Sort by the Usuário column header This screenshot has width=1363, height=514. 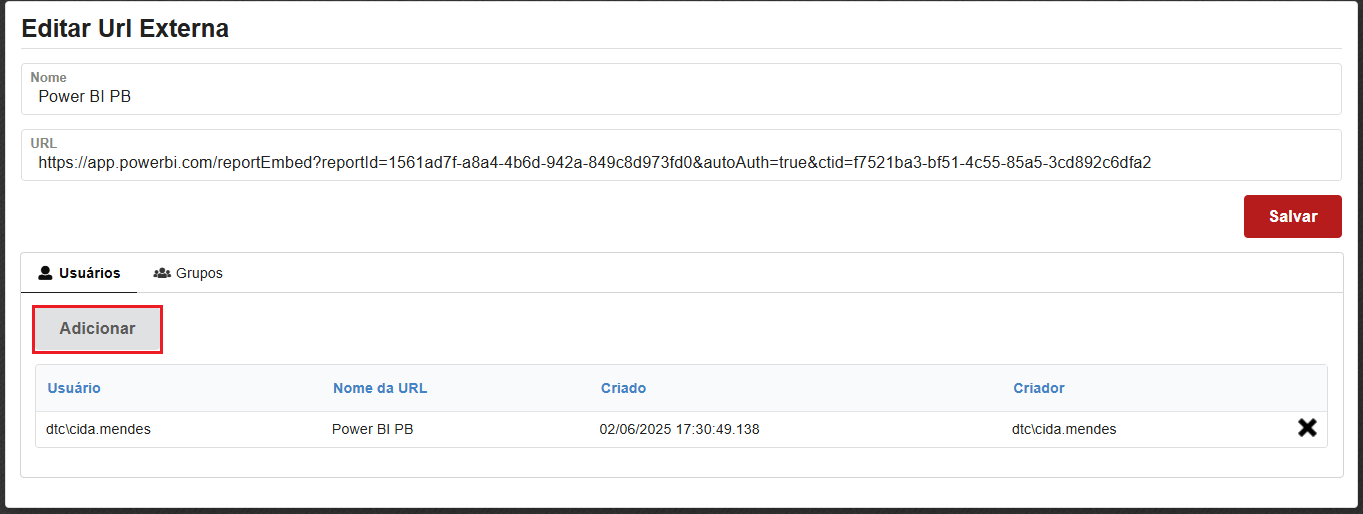pos(74,388)
